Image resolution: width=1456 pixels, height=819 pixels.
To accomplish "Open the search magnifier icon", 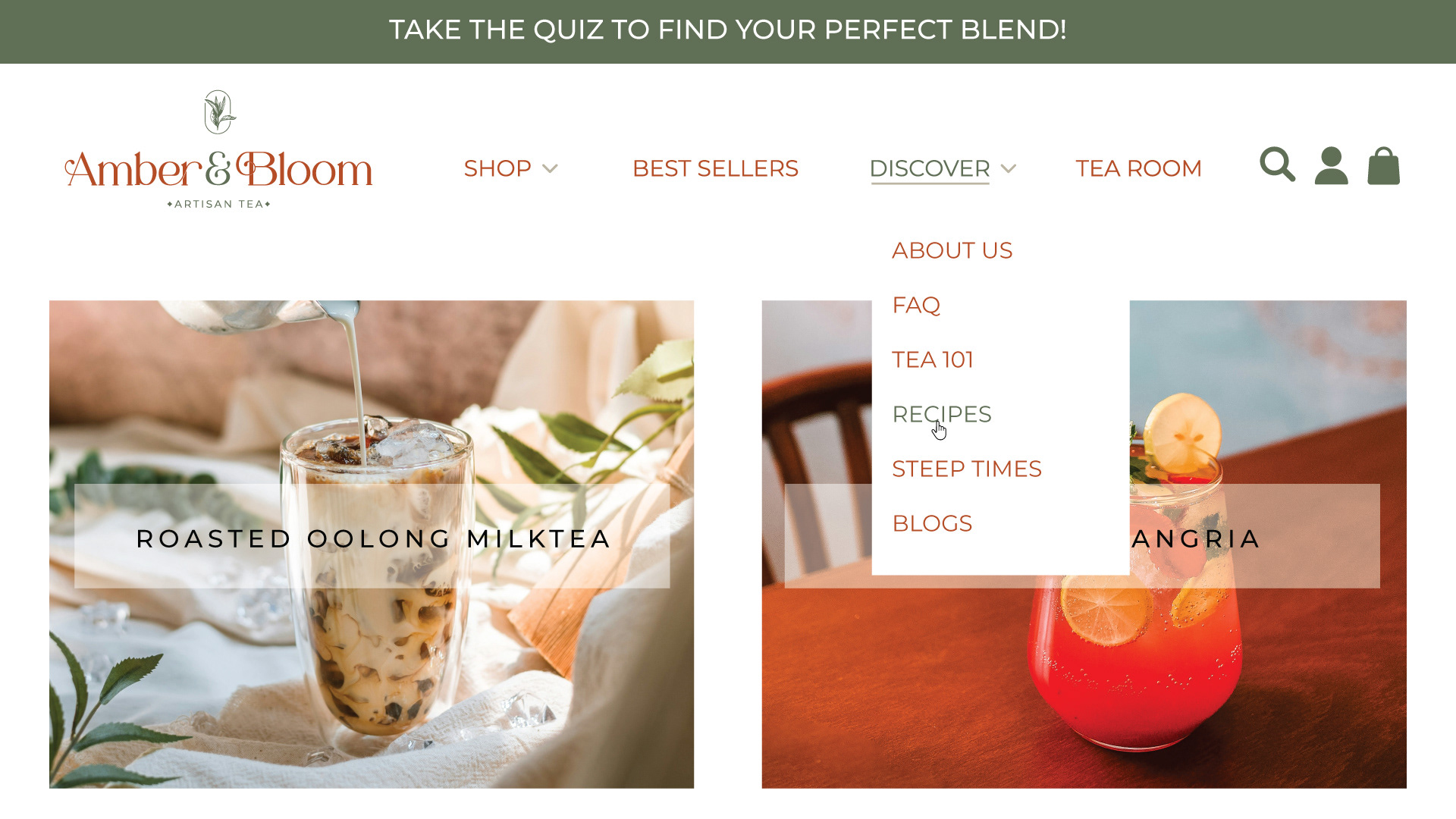I will tap(1277, 165).
